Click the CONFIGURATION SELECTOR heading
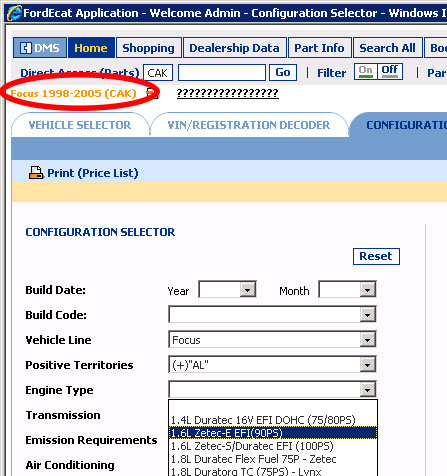This screenshot has height=476, width=447. (x=100, y=232)
